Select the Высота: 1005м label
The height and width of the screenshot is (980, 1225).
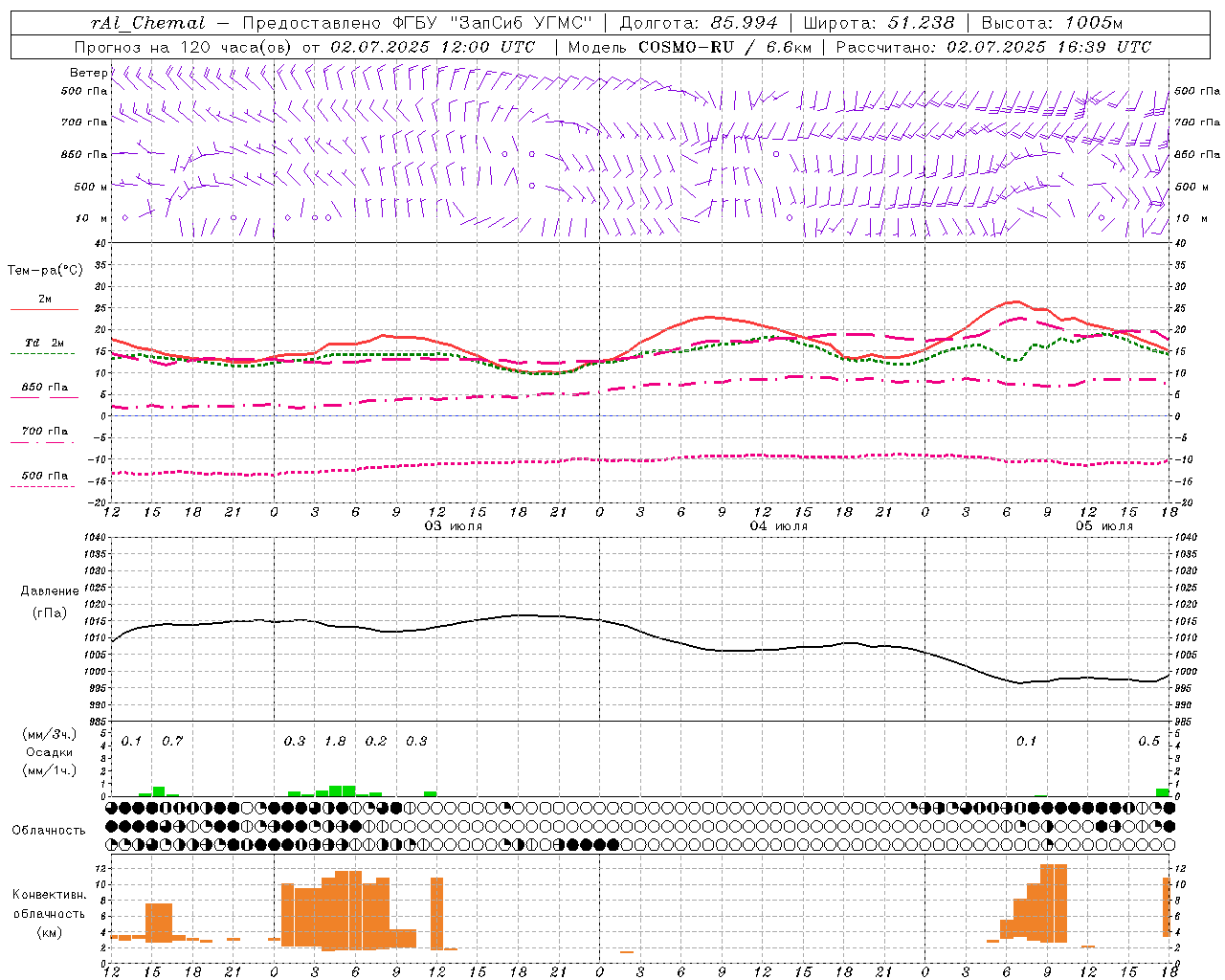click(x=1053, y=23)
